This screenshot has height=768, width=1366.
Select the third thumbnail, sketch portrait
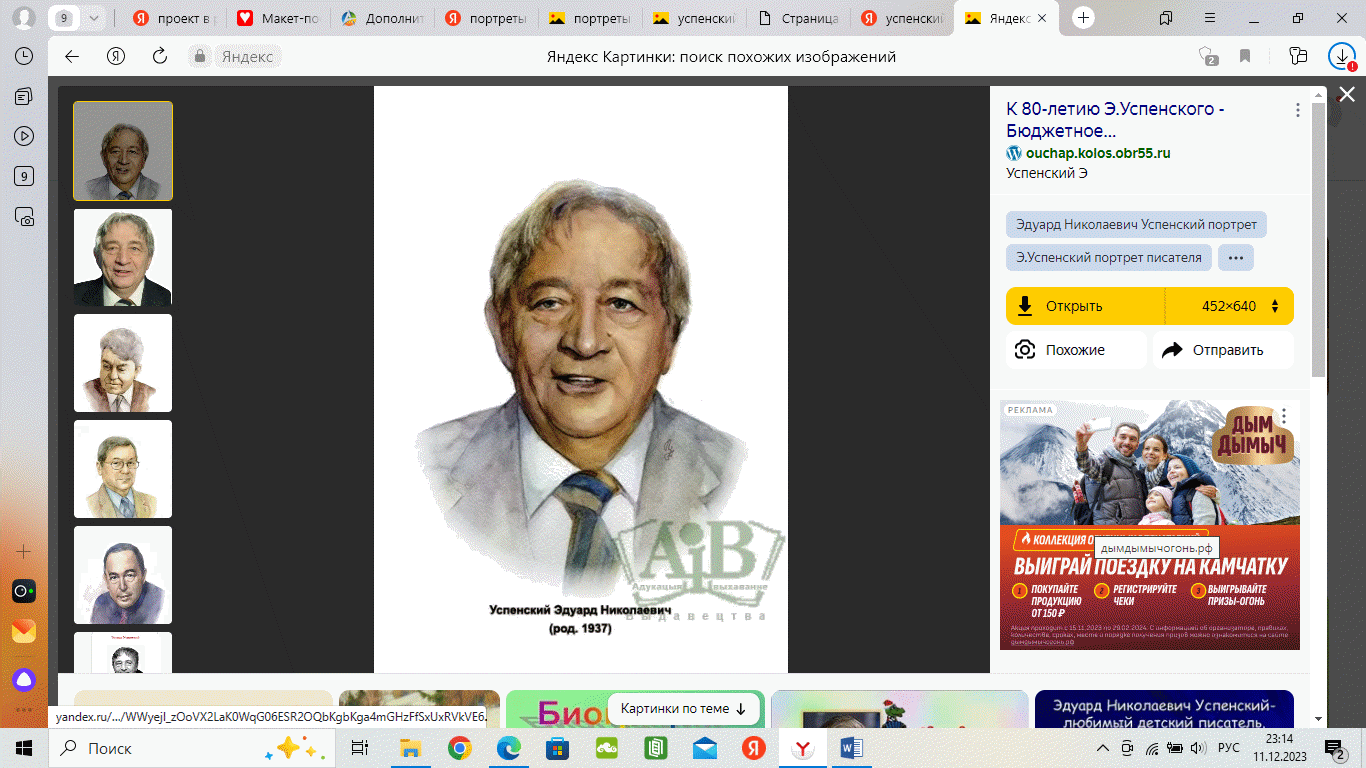point(123,363)
